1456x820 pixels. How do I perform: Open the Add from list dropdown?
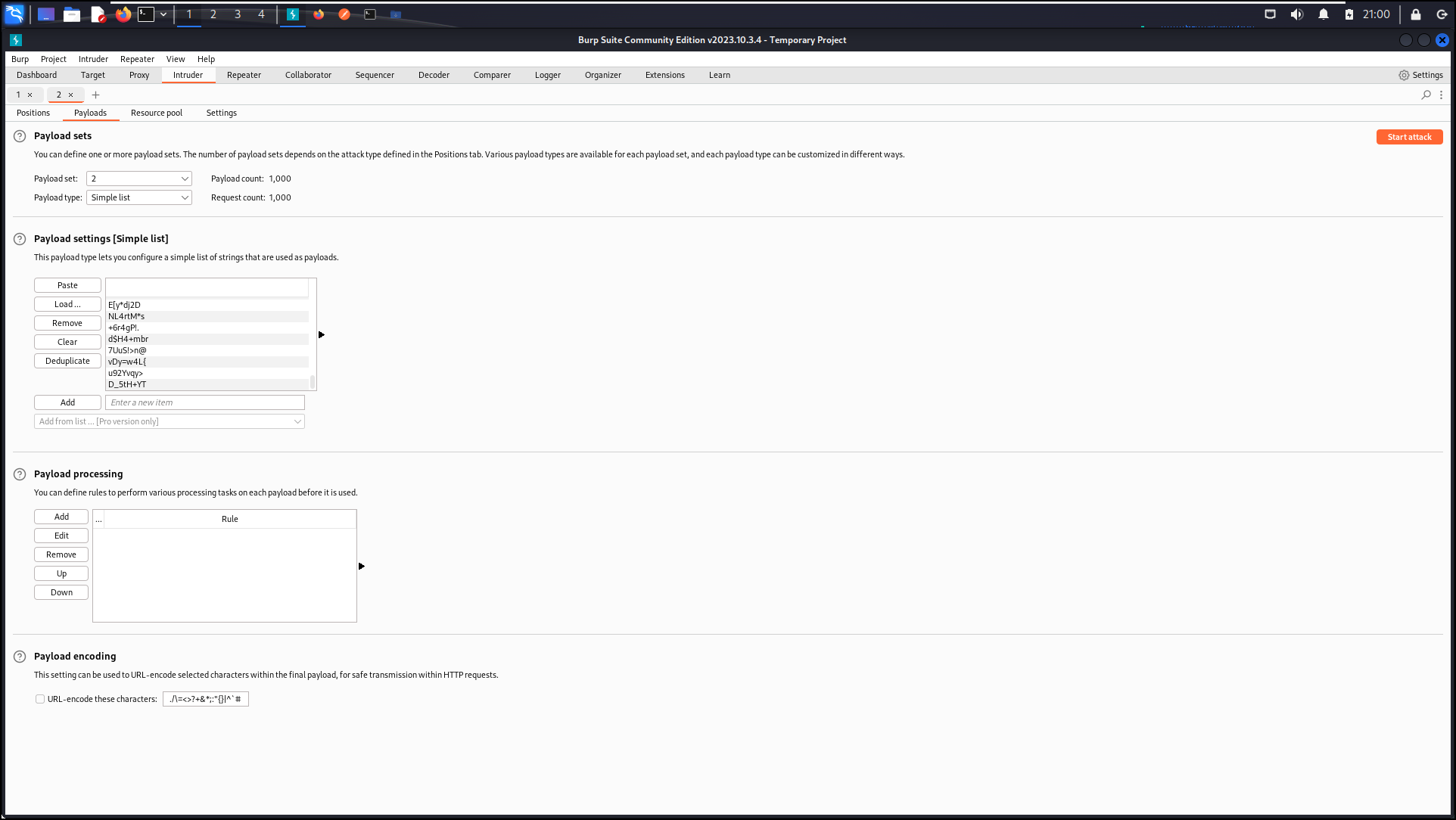[x=170, y=421]
